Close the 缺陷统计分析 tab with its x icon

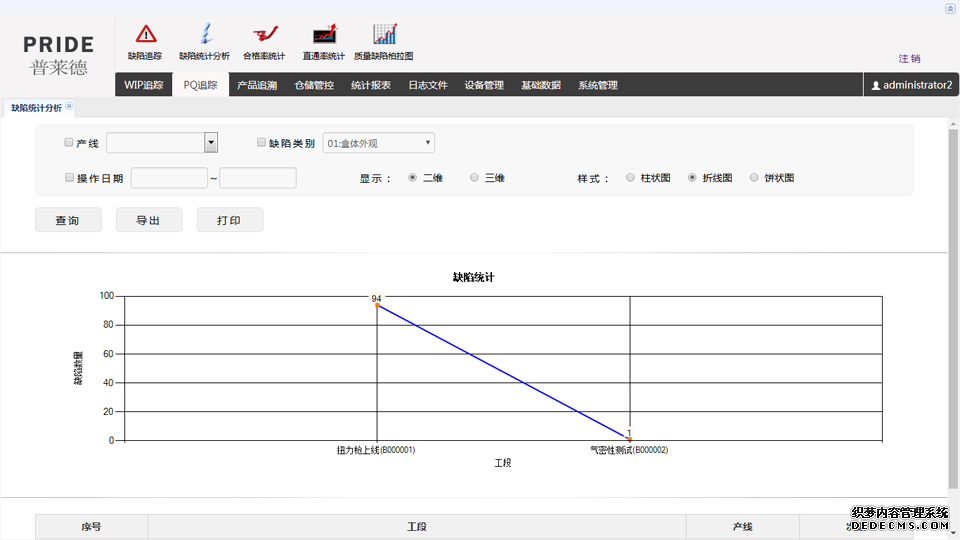[70, 107]
